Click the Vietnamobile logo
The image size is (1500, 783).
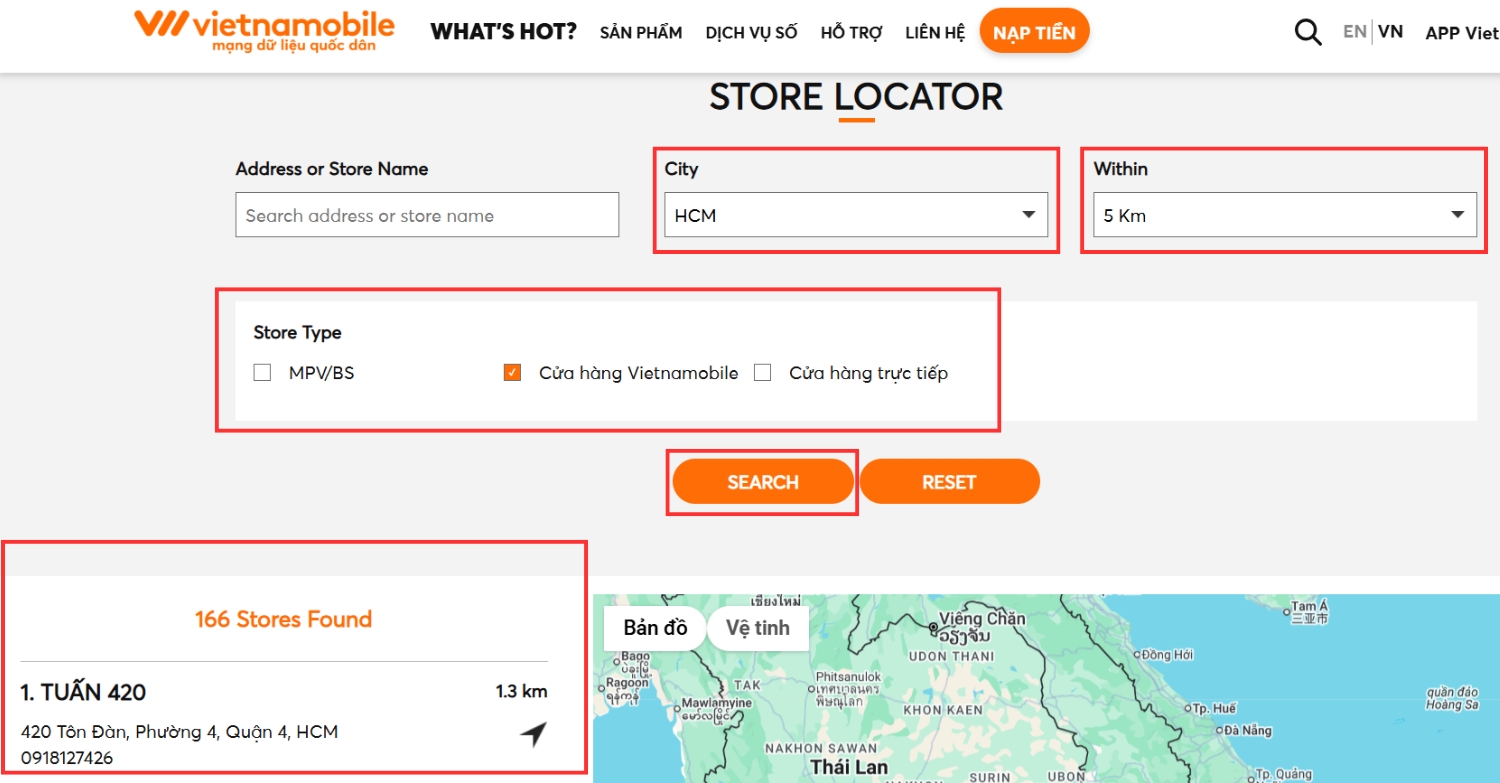point(264,30)
